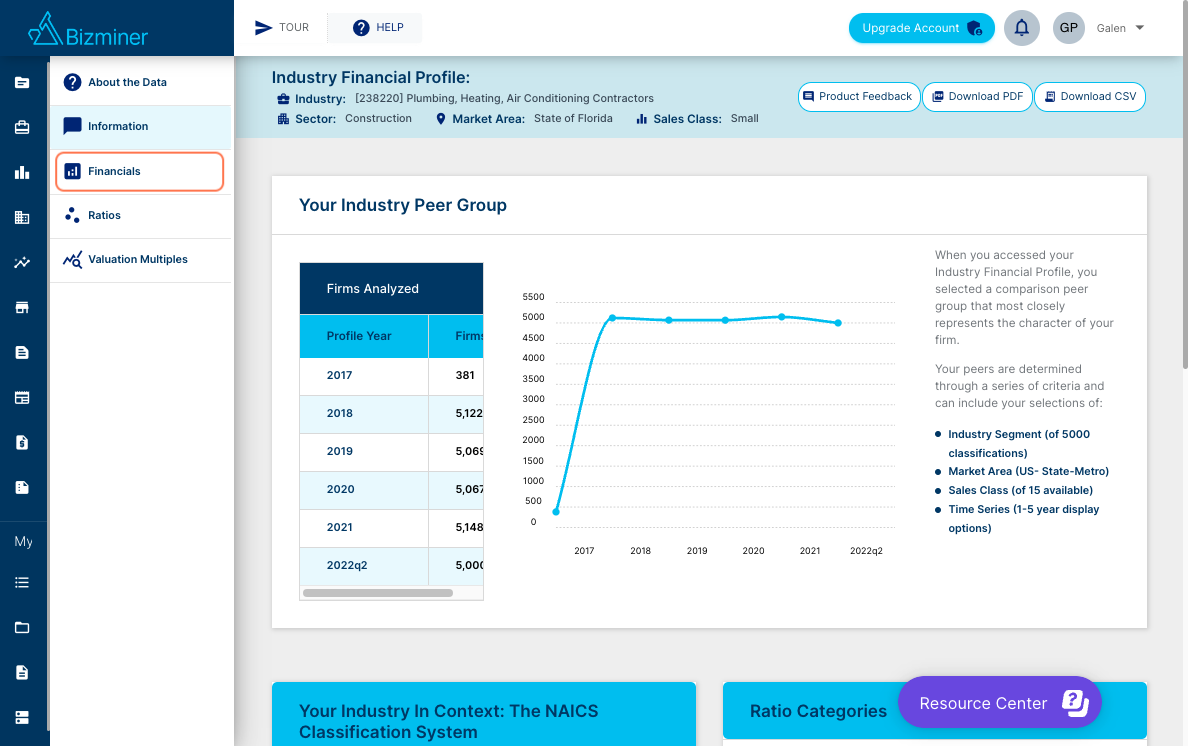Image resolution: width=1188 pixels, height=746 pixels.
Task: Start the product Tour
Action: [282, 27]
